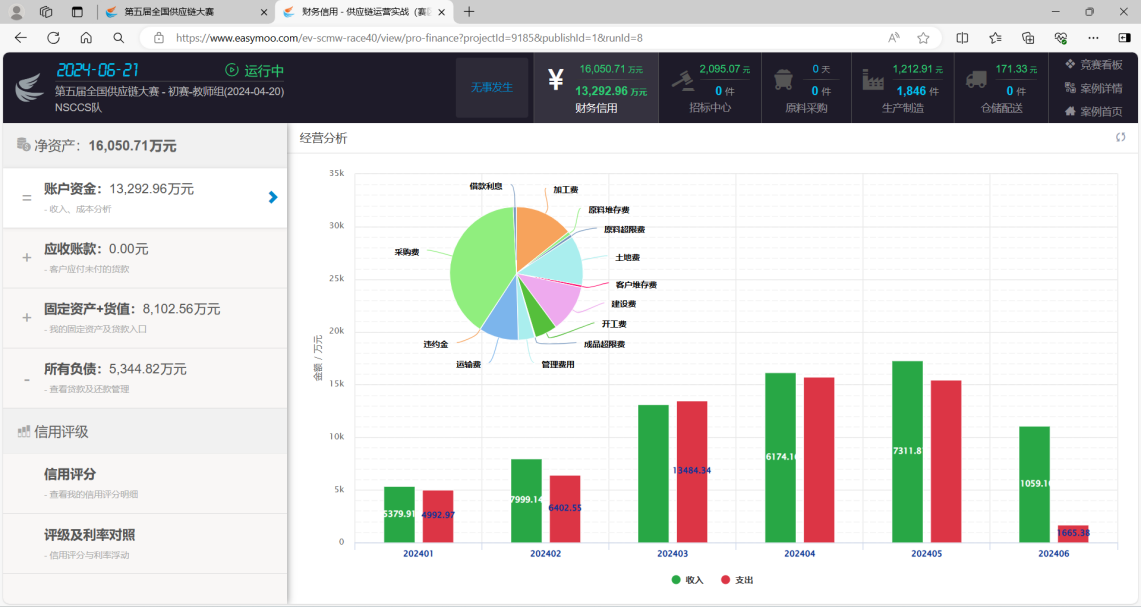Open 竞赛看板 link

[1093, 64]
